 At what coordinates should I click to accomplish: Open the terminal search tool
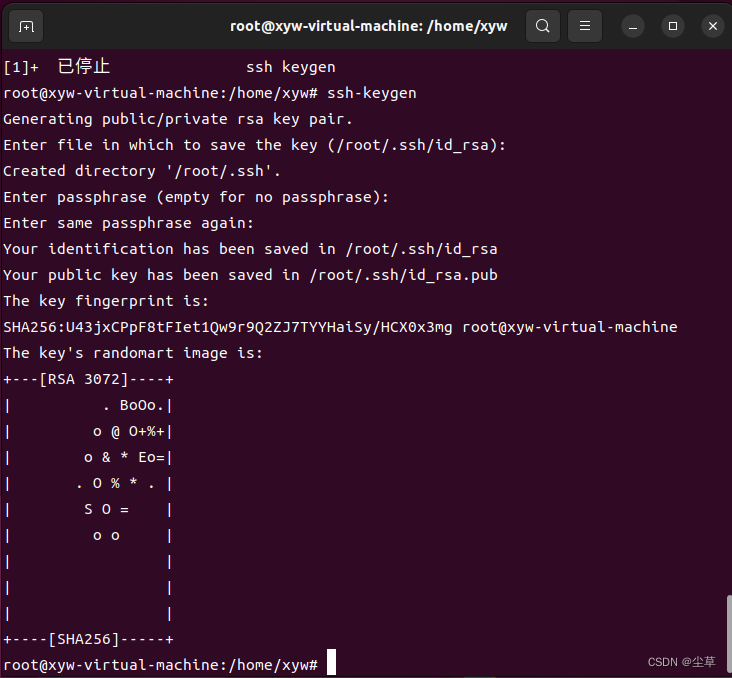pyautogui.click(x=542, y=26)
